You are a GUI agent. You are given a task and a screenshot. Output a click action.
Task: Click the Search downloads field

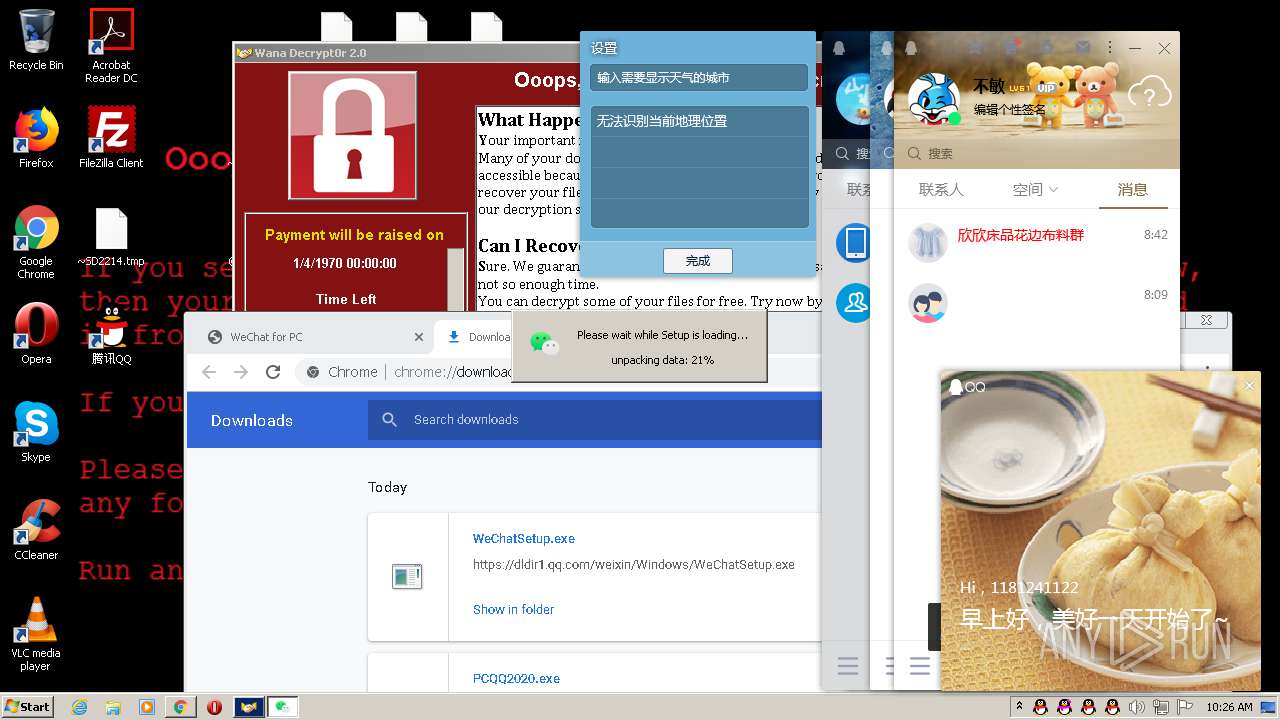click(x=595, y=420)
